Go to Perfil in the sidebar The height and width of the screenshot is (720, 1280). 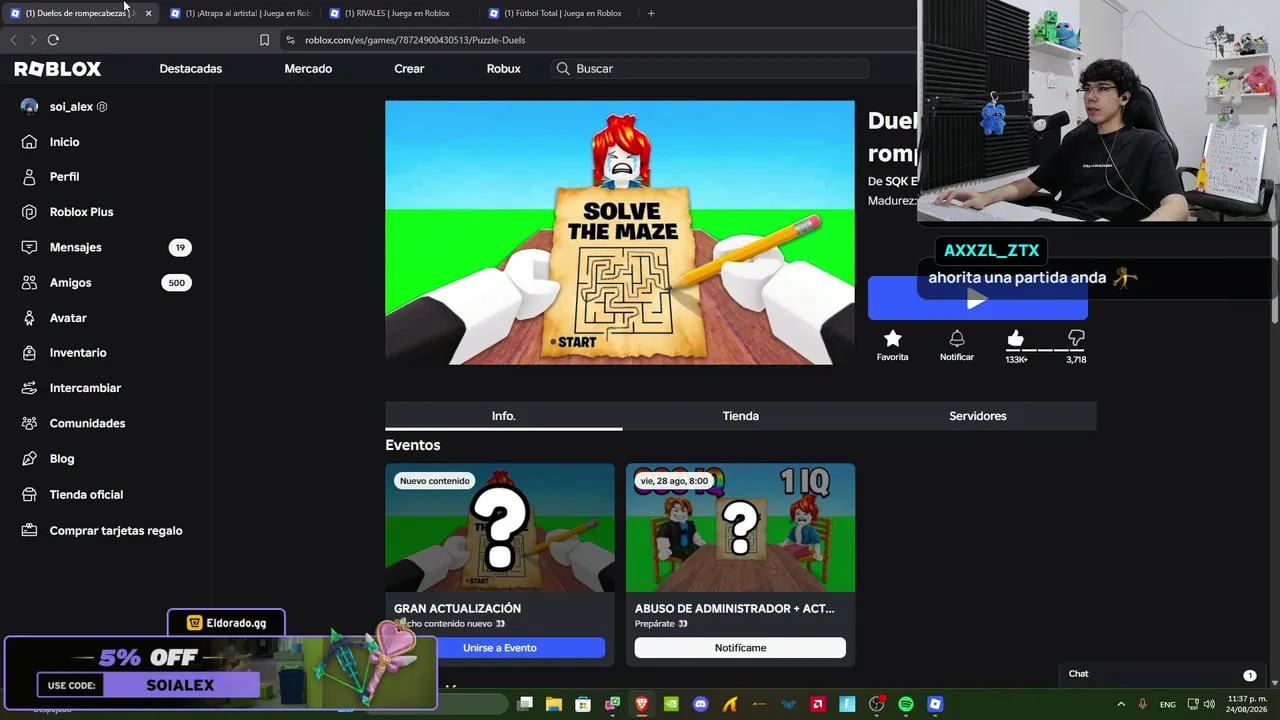pyautogui.click(x=64, y=177)
